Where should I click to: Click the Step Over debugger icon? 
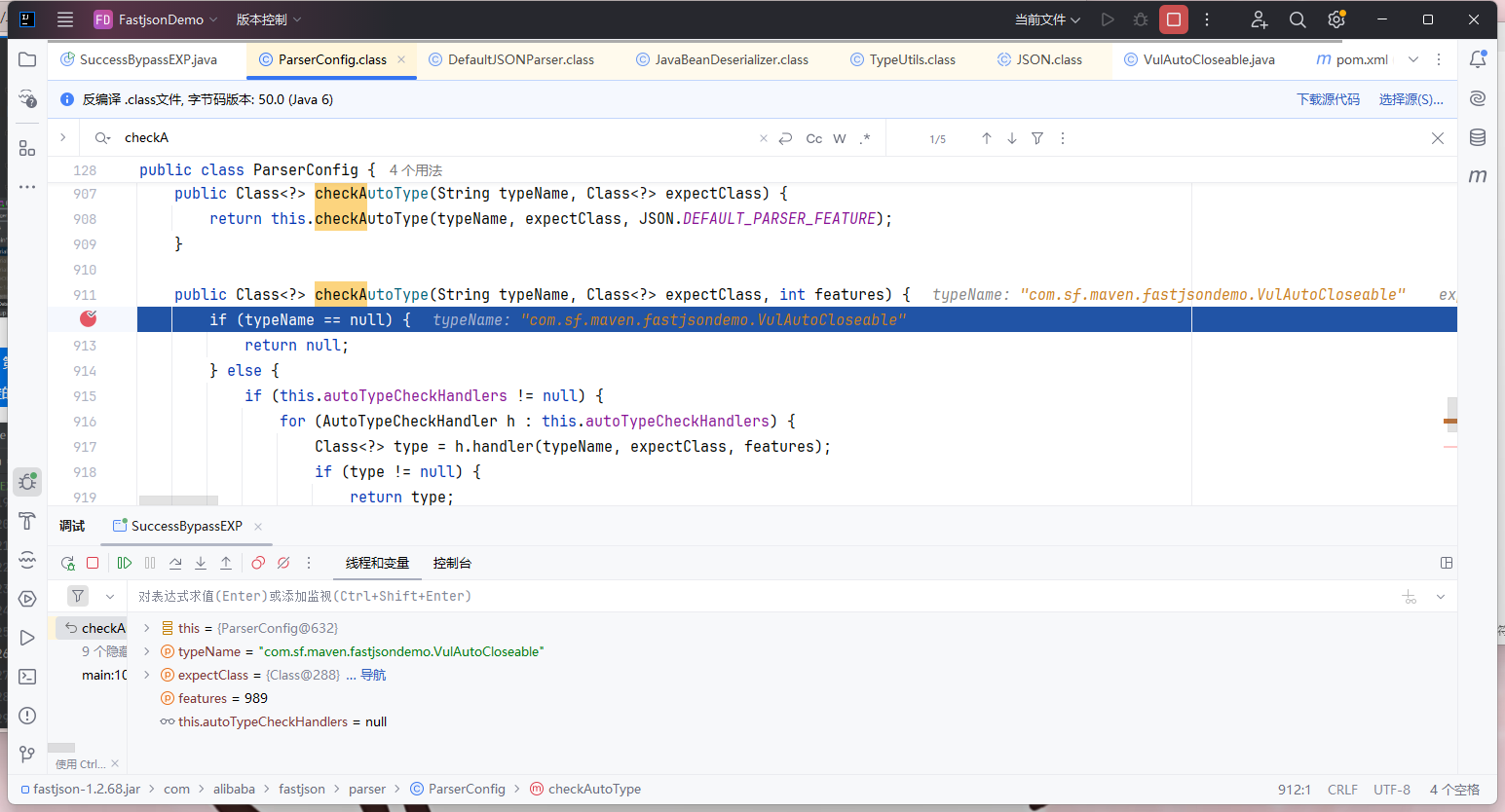point(175,563)
